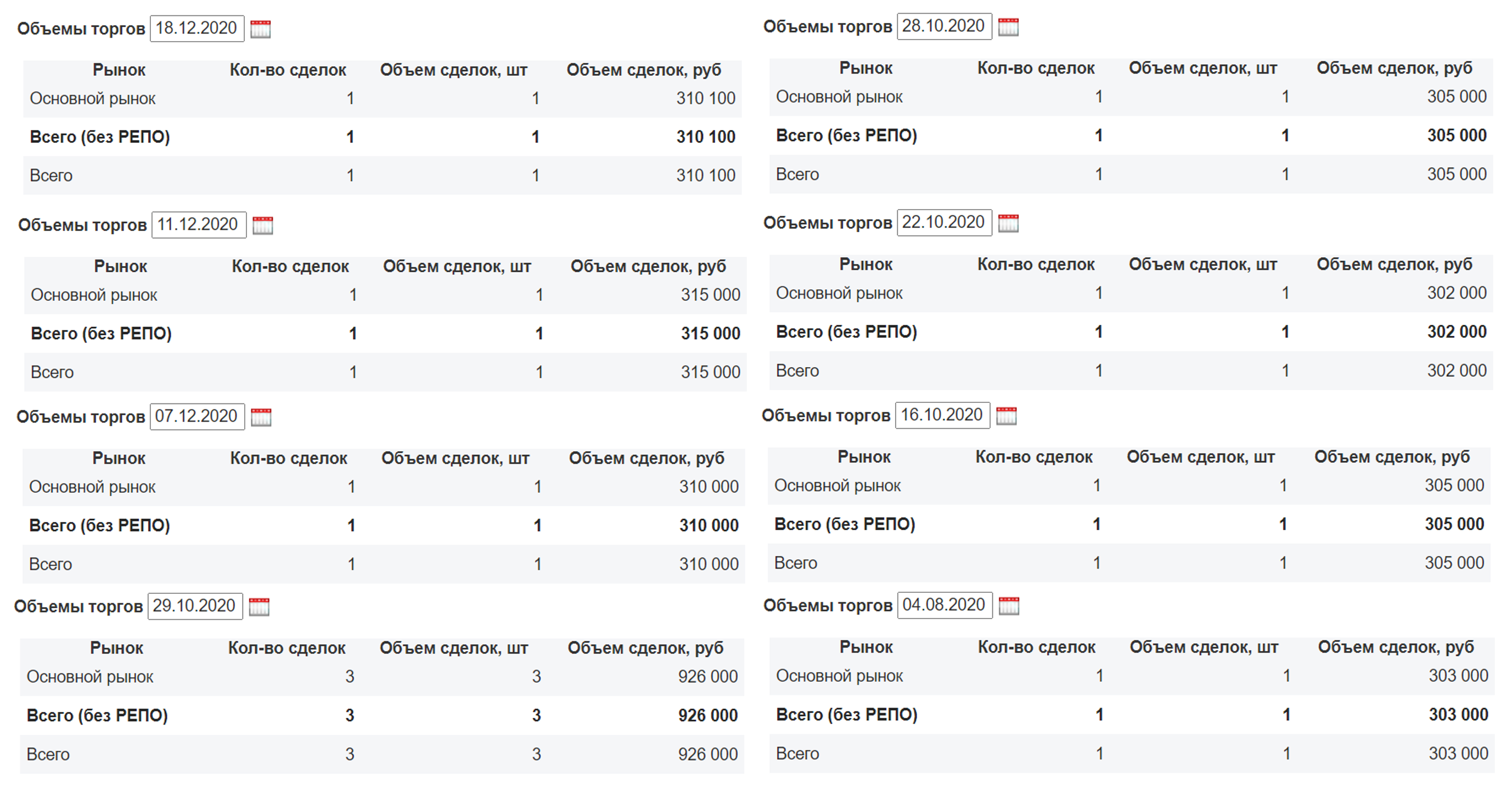The height and width of the screenshot is (792, 1512).
Task: Open calendar icon beside 07.12.2020 field
Action: pyautogui.click(x=261, y=418)
